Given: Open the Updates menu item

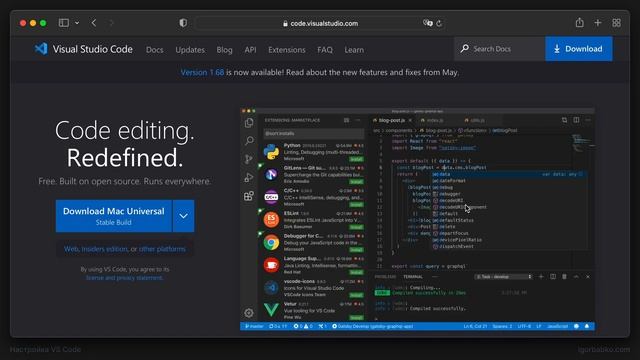Looking at the screenshot, I should [190, 50].
